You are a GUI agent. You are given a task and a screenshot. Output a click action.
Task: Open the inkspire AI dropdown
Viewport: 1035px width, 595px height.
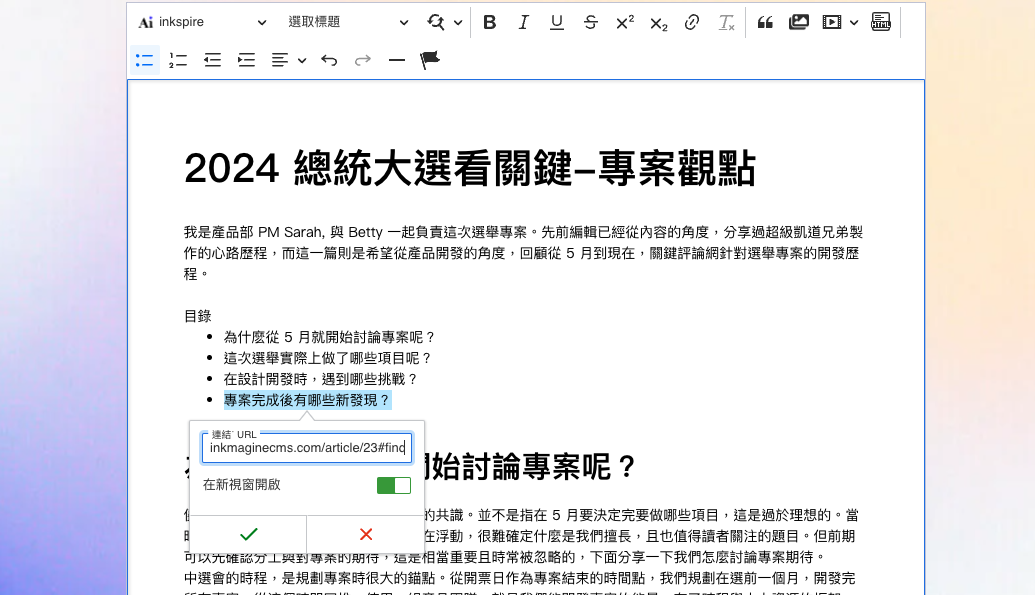202,22
